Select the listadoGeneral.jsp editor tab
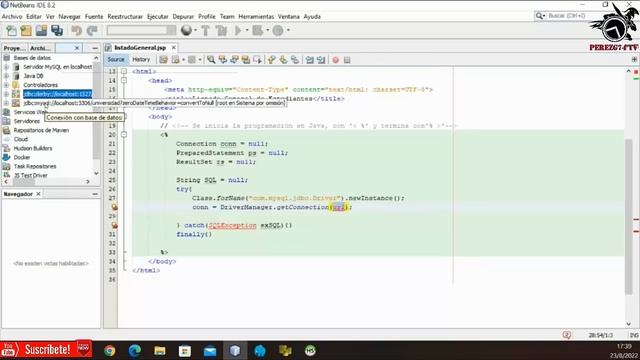640x360 pixels. 140,48
